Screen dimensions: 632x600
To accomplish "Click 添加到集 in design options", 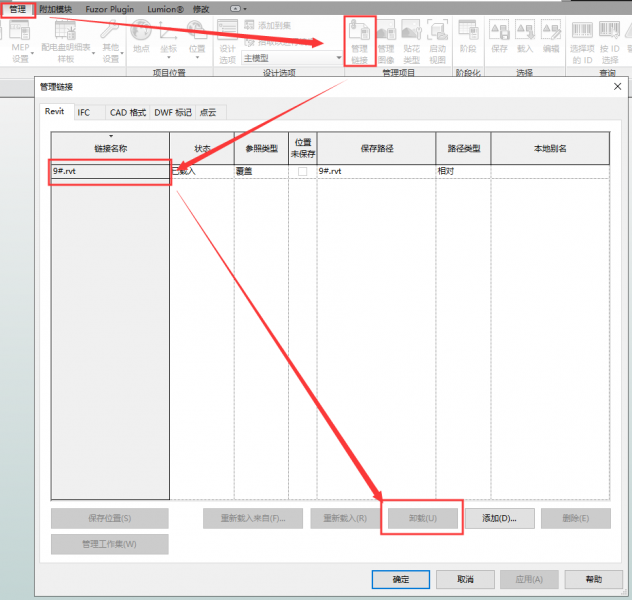I will 267,25.
